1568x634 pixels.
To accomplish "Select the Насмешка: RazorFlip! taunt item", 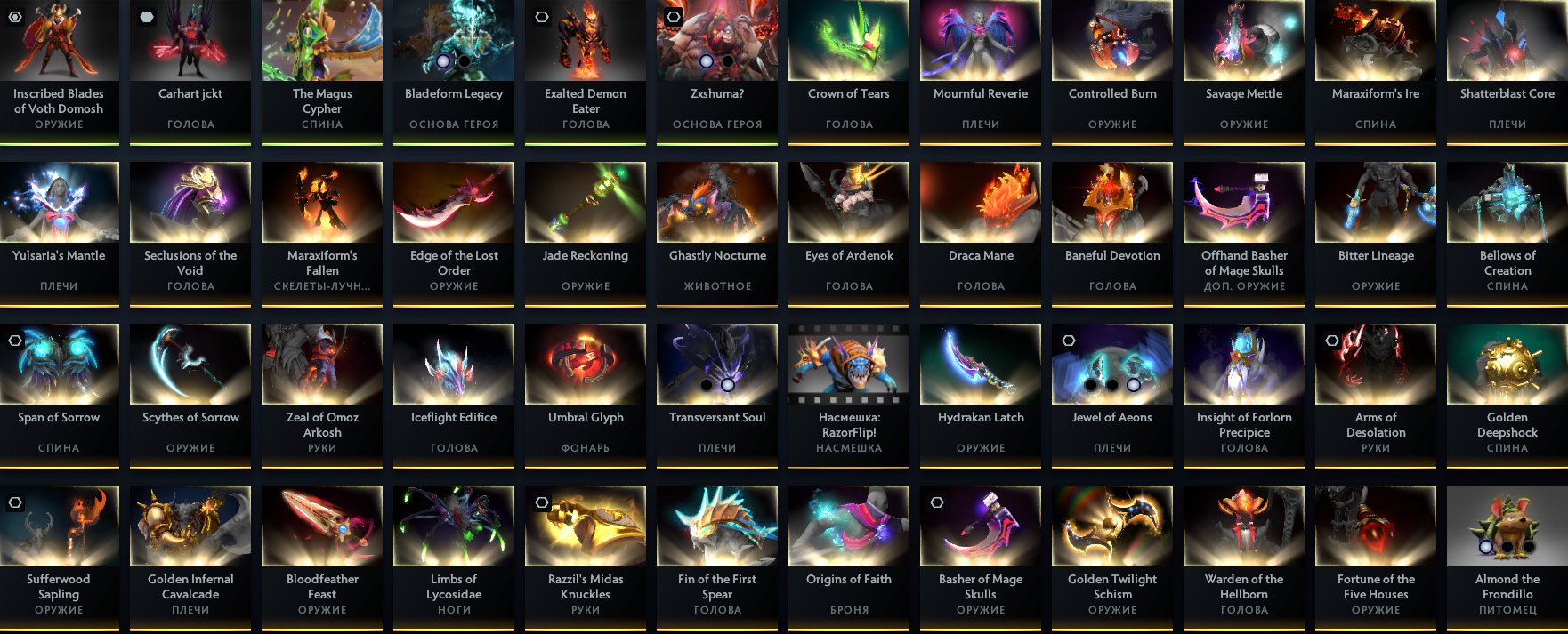I will (849, 396).
